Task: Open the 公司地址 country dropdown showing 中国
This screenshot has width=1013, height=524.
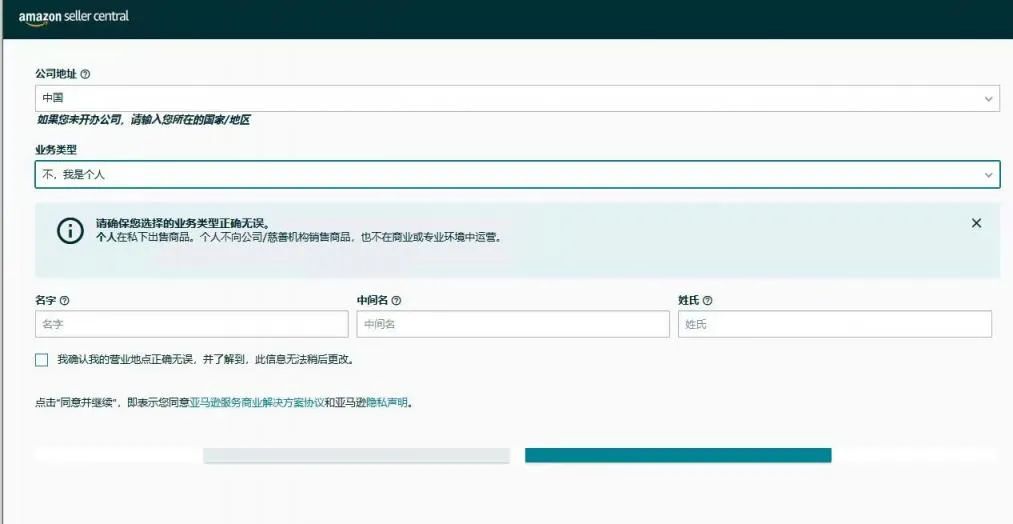Action: (517, 98)
